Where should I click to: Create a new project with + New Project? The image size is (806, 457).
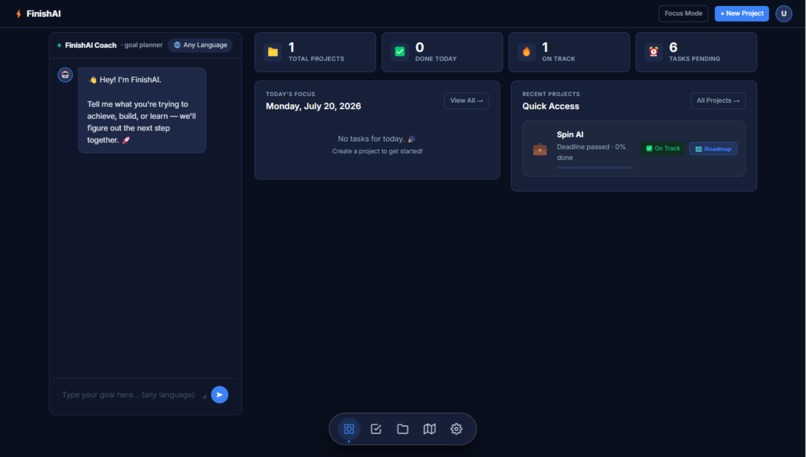tap(742, 13)
